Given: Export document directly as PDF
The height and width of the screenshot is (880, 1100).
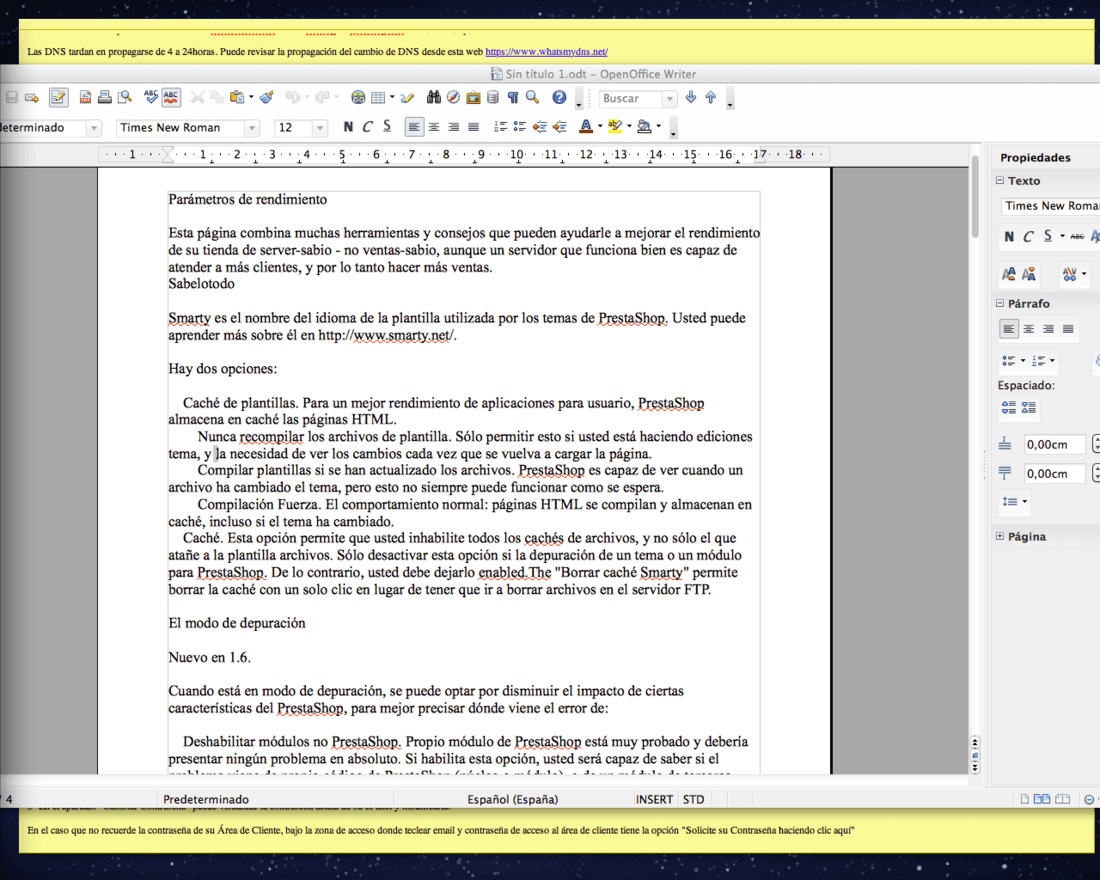Looking at the screenshot, I should 85,98.
